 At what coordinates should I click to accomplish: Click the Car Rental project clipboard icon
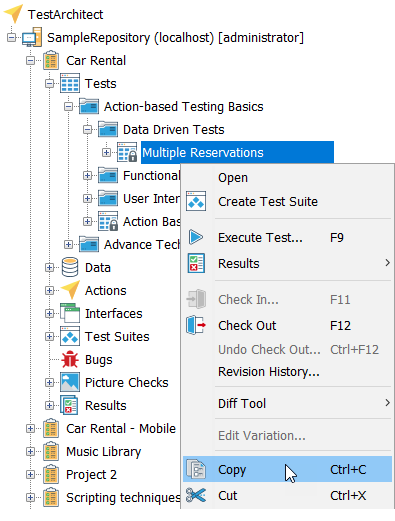click(51, 60)
